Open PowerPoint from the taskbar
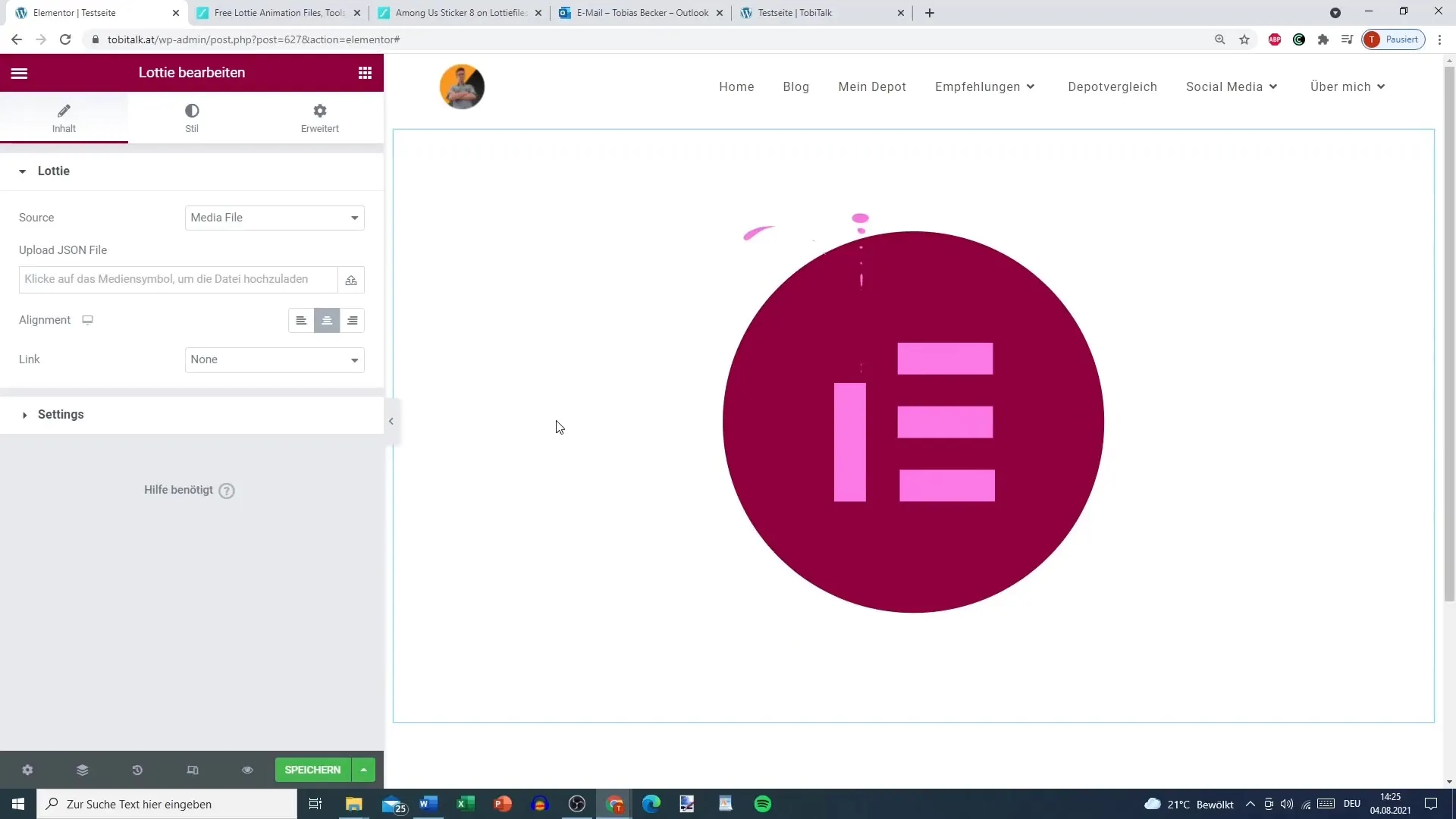 tap(503, 804)
